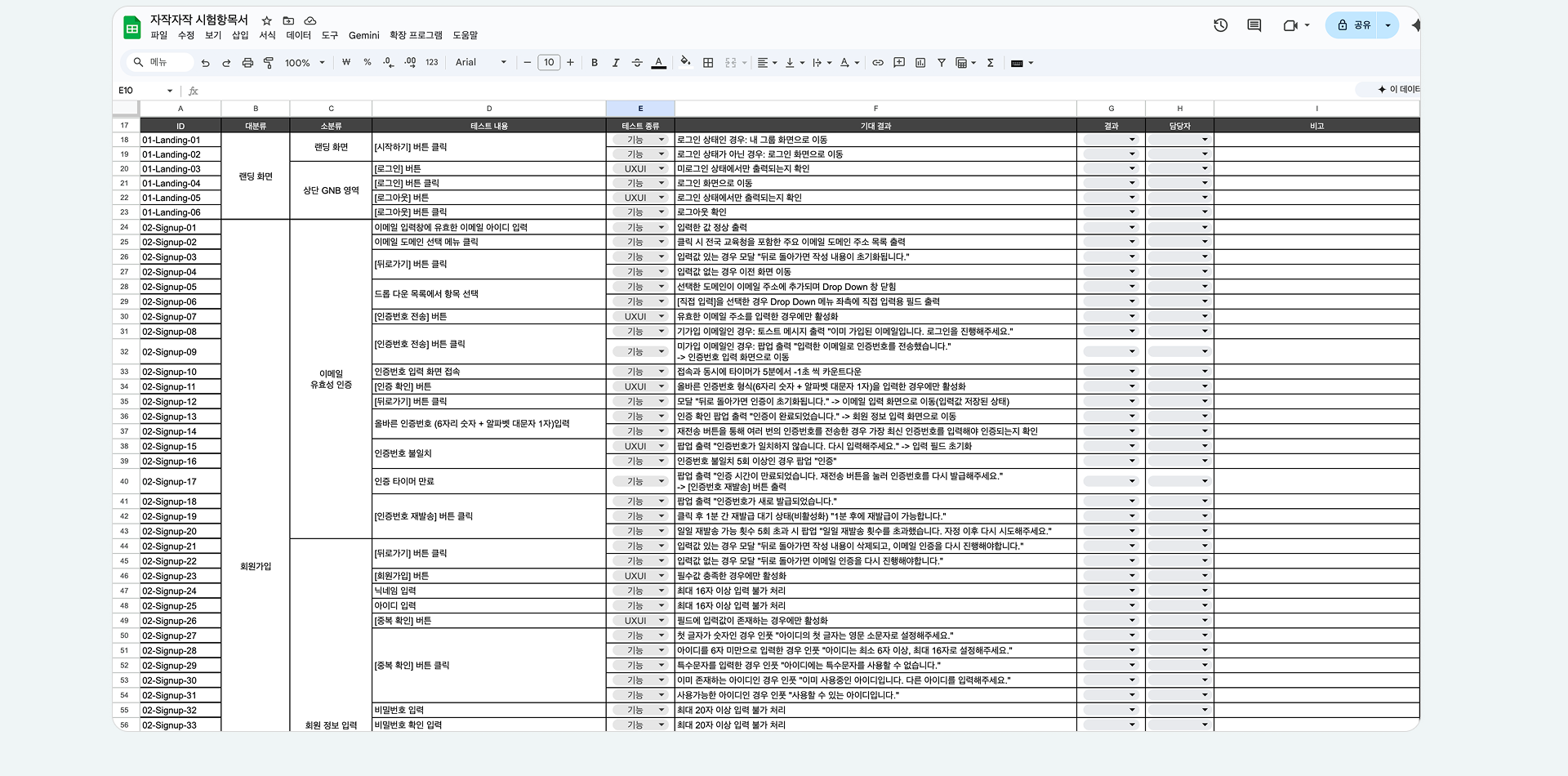This screenshot has width=1568, height=776.
Task: Toggle italic formatting
Action: [616, 63]
